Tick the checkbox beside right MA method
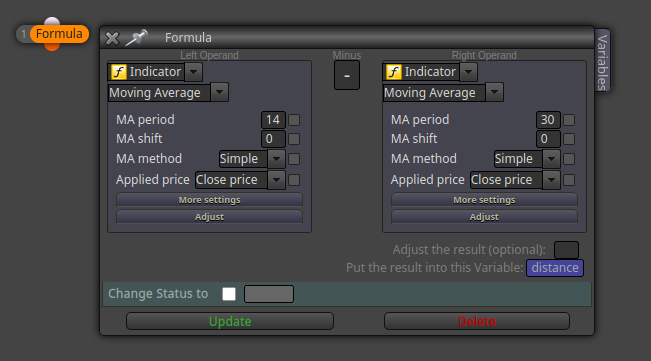651x361 pixels. (569, 159)
